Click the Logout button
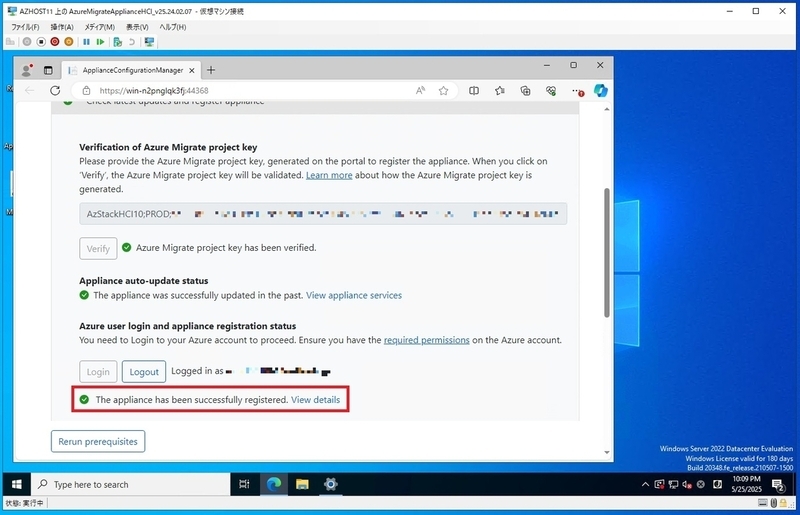This screenshot has width=800, height=515. pos(144,372)
